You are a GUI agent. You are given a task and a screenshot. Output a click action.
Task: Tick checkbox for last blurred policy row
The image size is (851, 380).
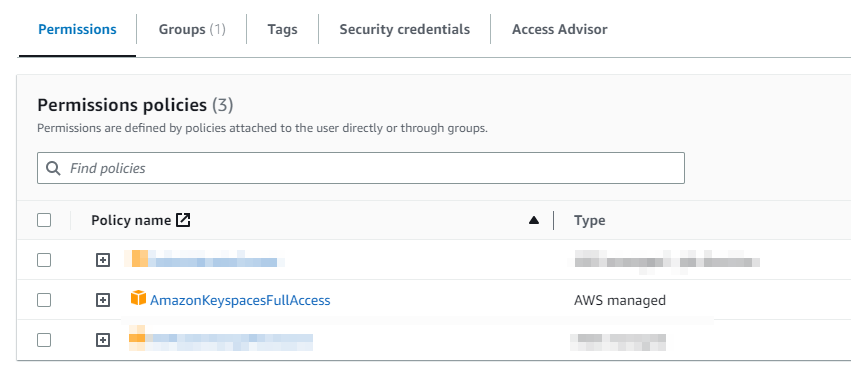pos(44,340)
